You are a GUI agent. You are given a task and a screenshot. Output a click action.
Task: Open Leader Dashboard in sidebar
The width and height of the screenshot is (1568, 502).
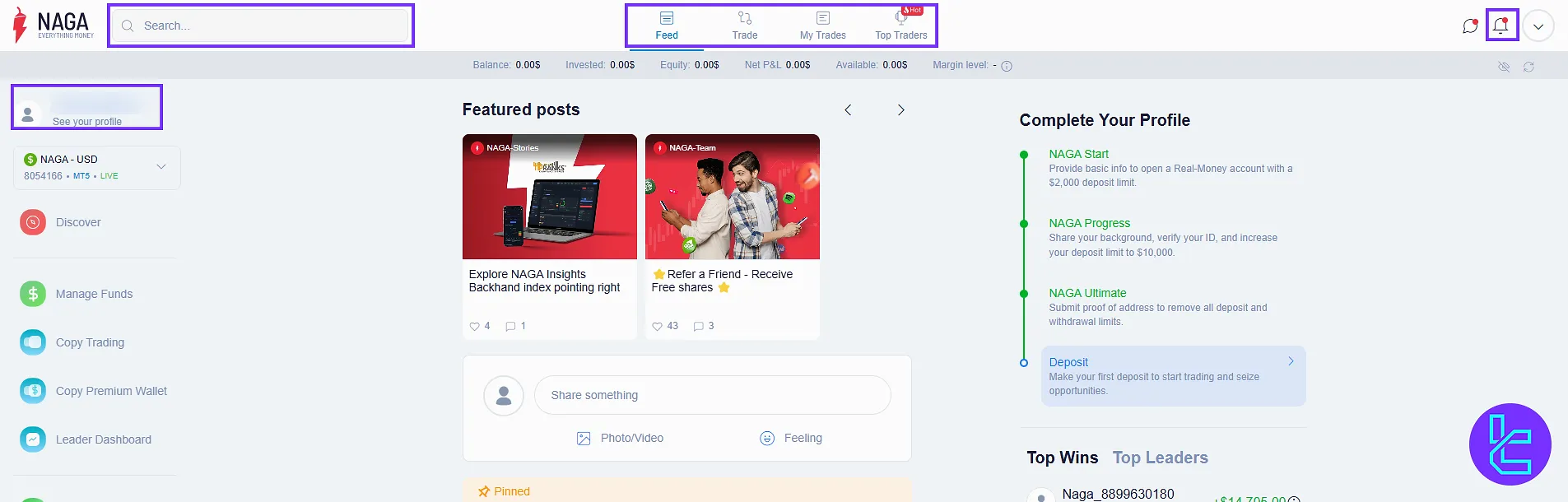click(x=33, y=439)
